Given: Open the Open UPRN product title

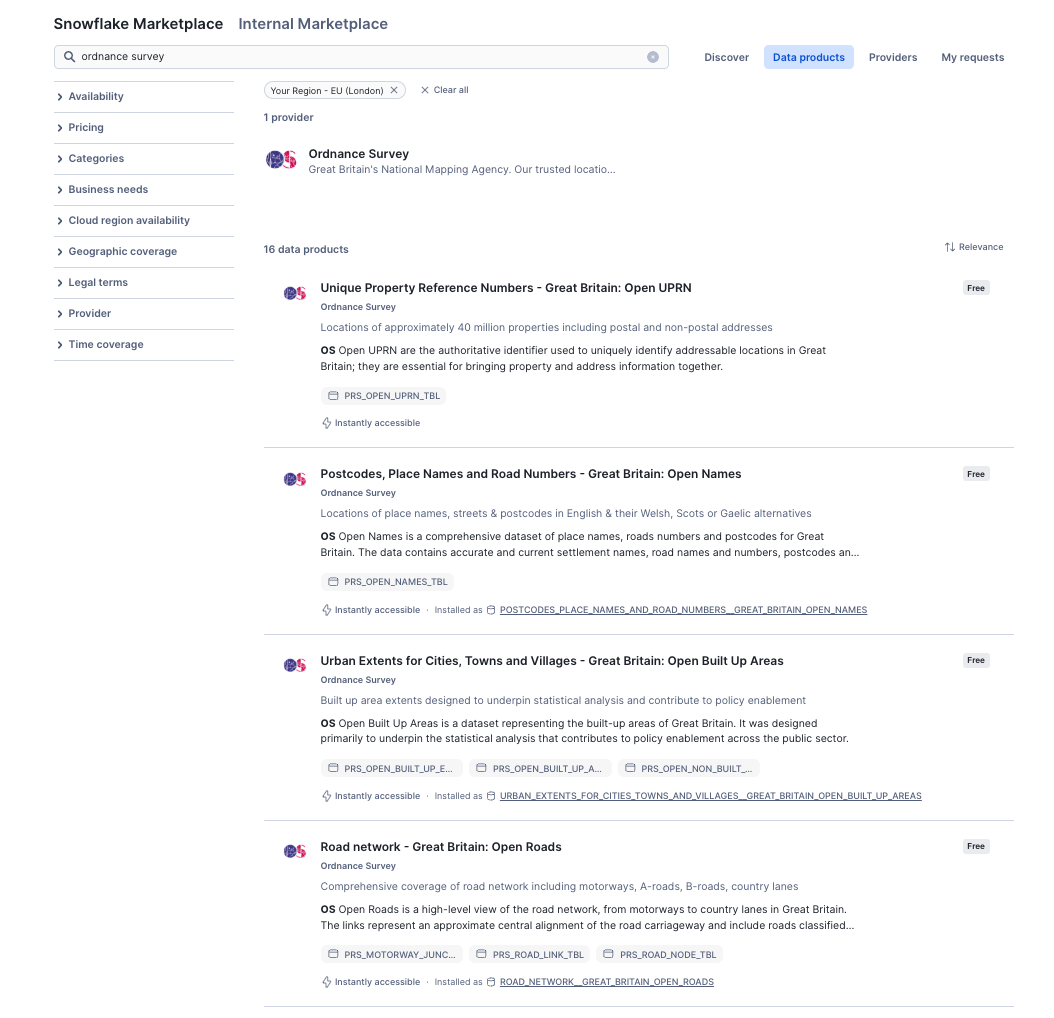Looking at the screenshot, I should (505, 288).
